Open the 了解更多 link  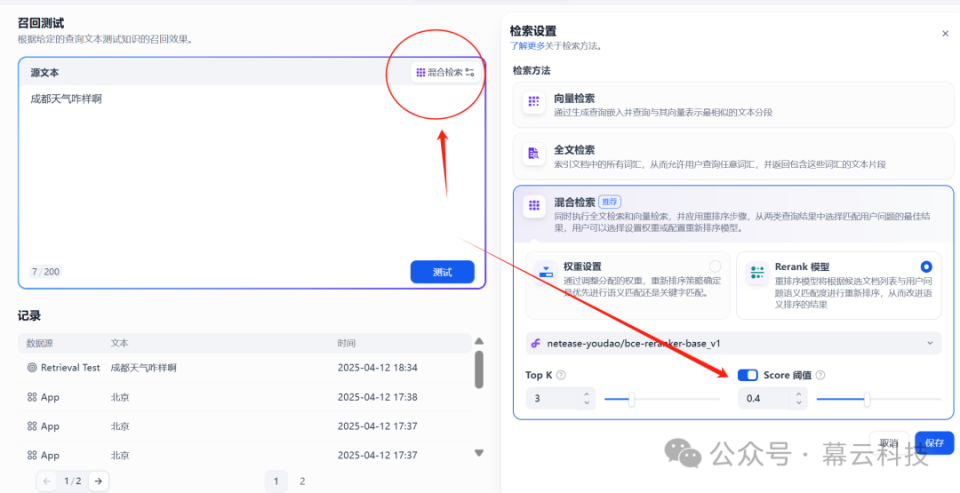527,46
